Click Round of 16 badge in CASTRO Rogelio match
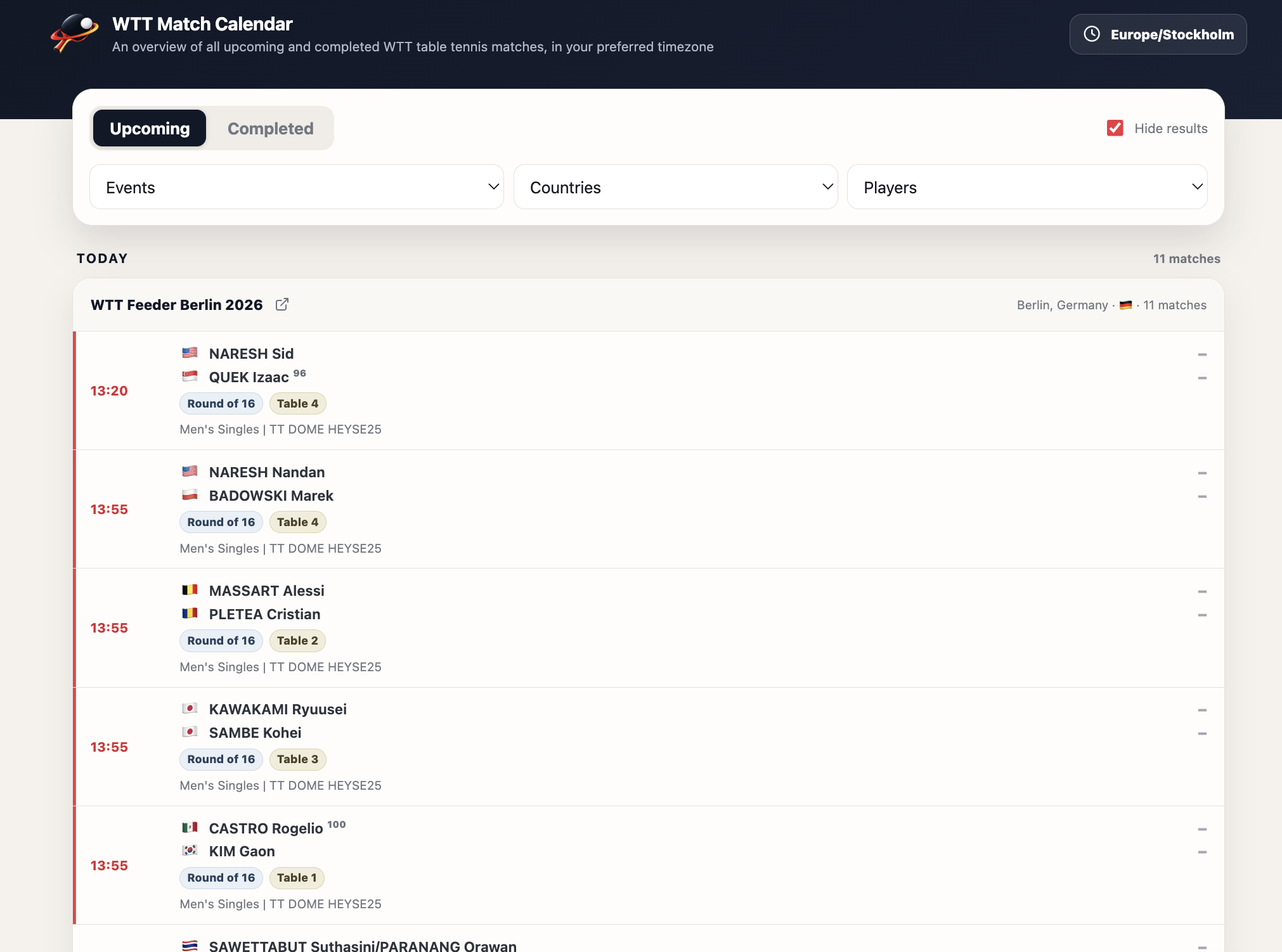 (x=221, y=878)
